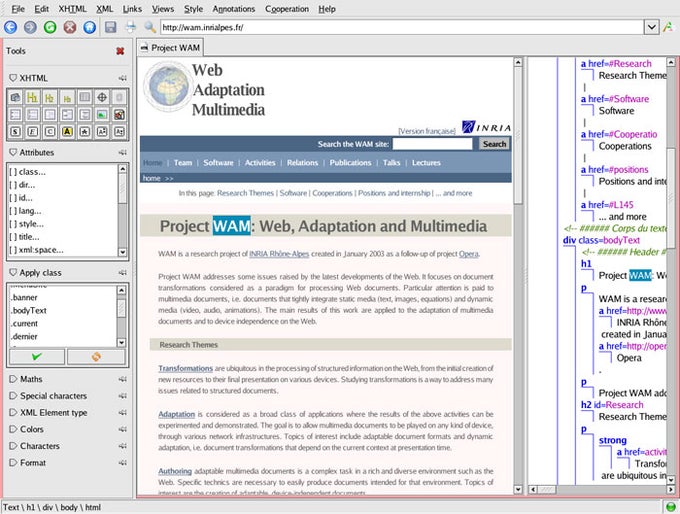The width and height of the screenshot is (680, 514).
Task: Apply code style with the C icon
Action: (50, 131)
